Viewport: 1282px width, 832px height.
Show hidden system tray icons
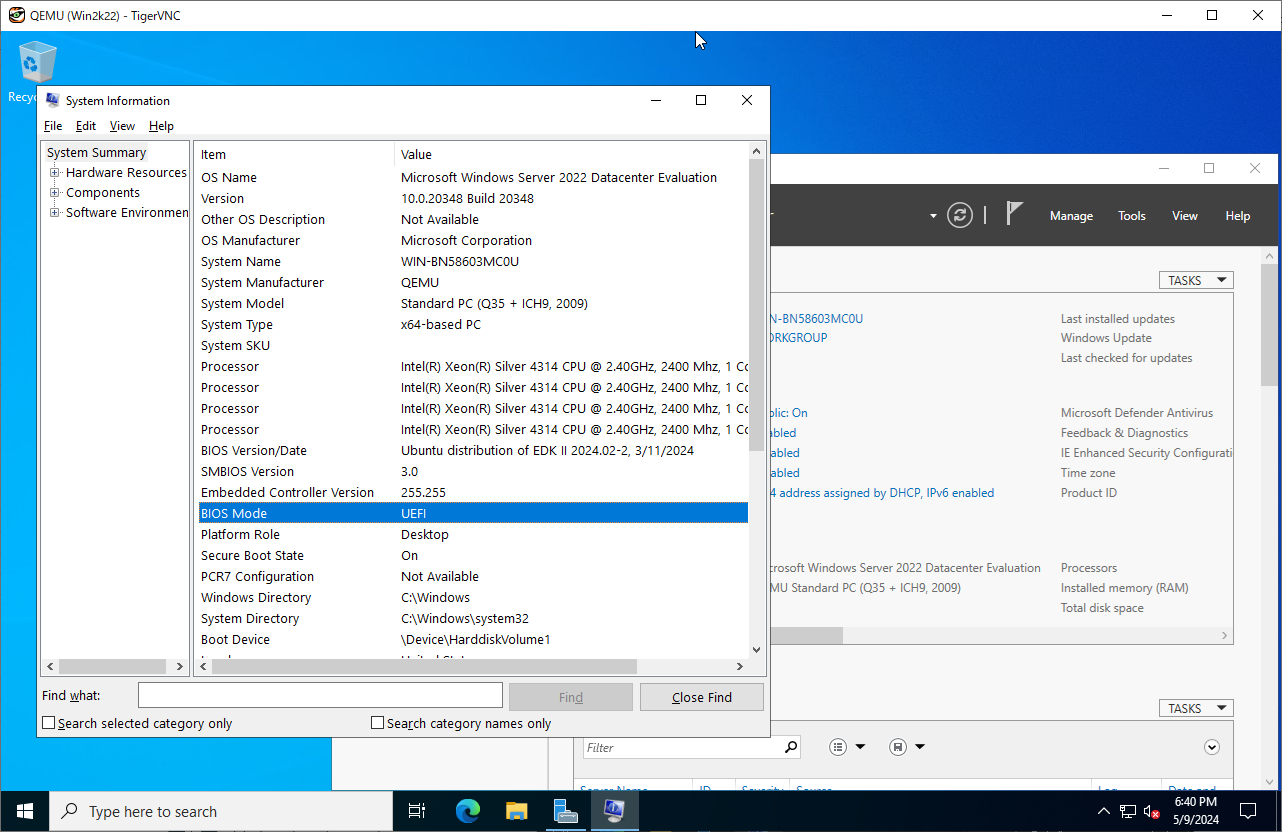1104,811
